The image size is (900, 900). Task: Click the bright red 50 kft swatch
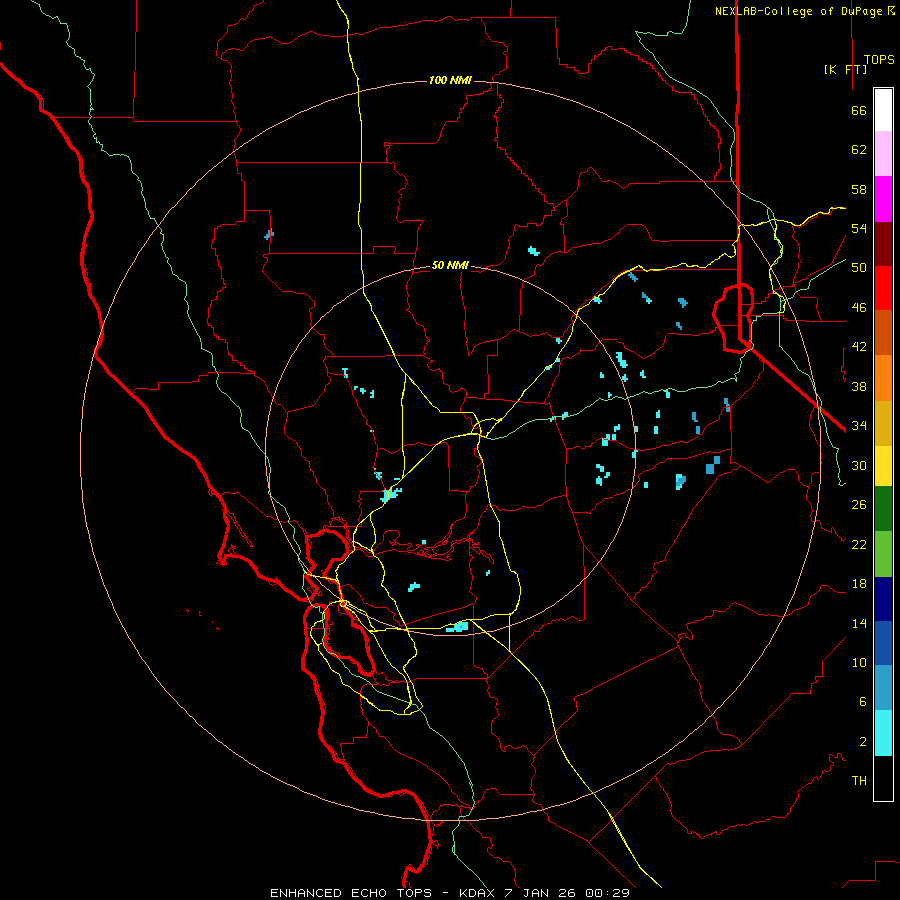coord(883,288)
